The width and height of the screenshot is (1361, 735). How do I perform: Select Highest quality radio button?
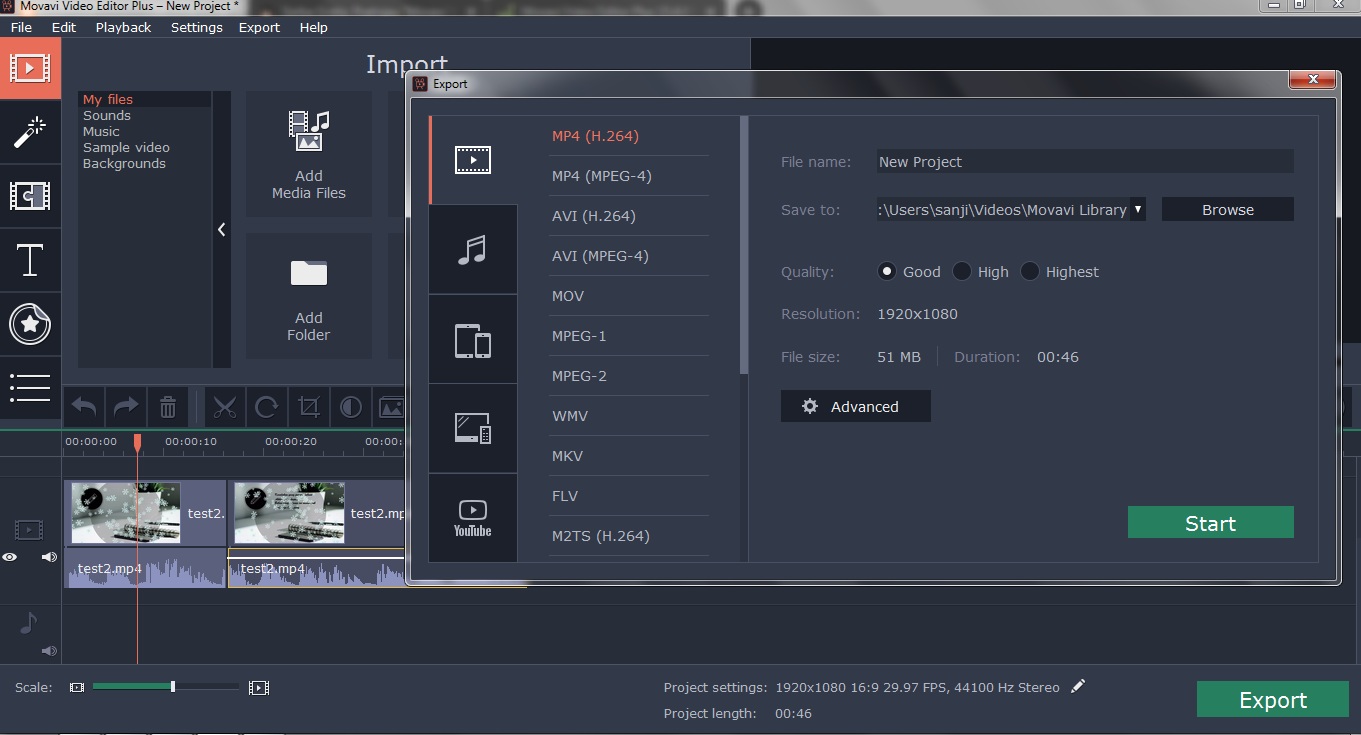pyautogui.click(x=1030, y=271)
